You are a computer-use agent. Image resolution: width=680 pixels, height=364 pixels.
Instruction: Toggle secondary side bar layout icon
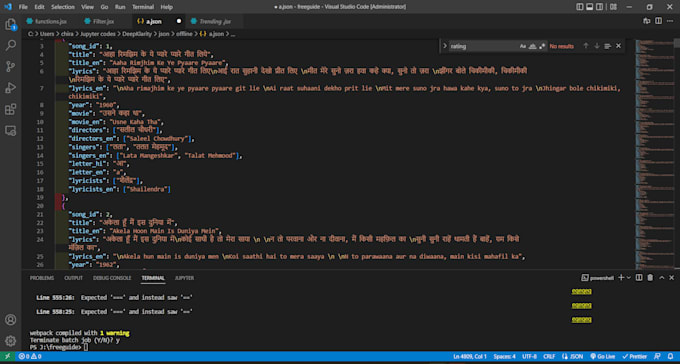[x=599, y=7]
